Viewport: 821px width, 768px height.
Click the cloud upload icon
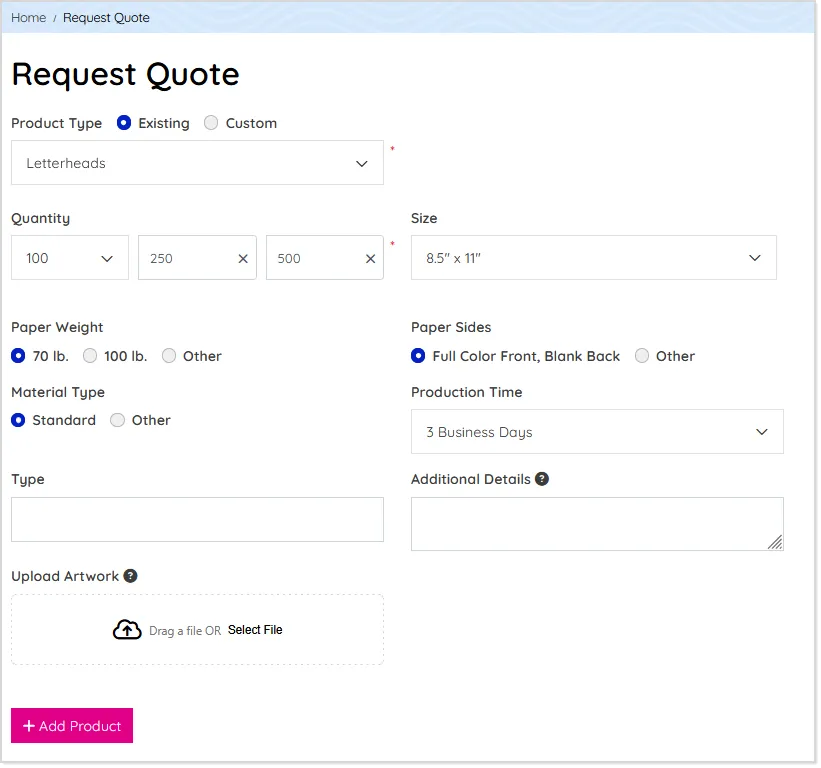[127, 629]
